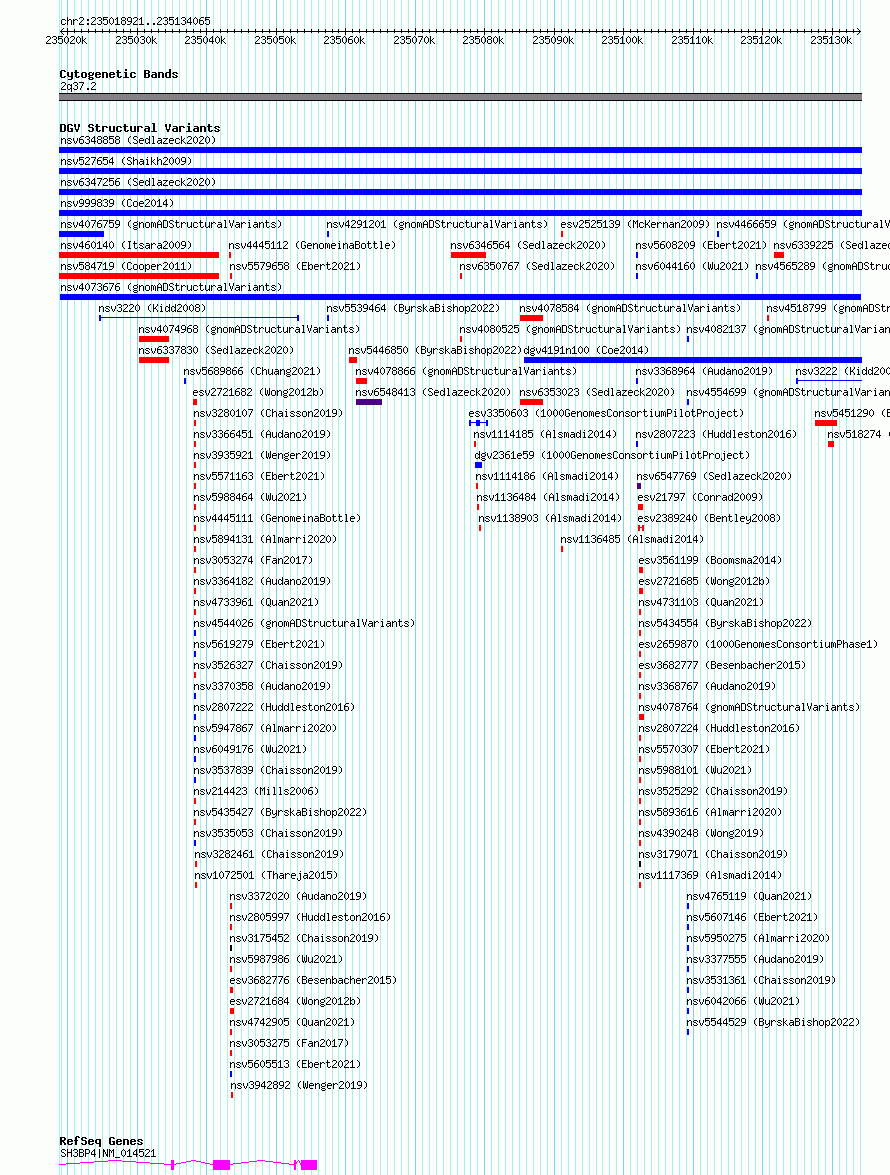This screenshot has width=890, height=1175.
Task: Click nsv214423 (Mills2006) label
Action: (x=256, y=791)
